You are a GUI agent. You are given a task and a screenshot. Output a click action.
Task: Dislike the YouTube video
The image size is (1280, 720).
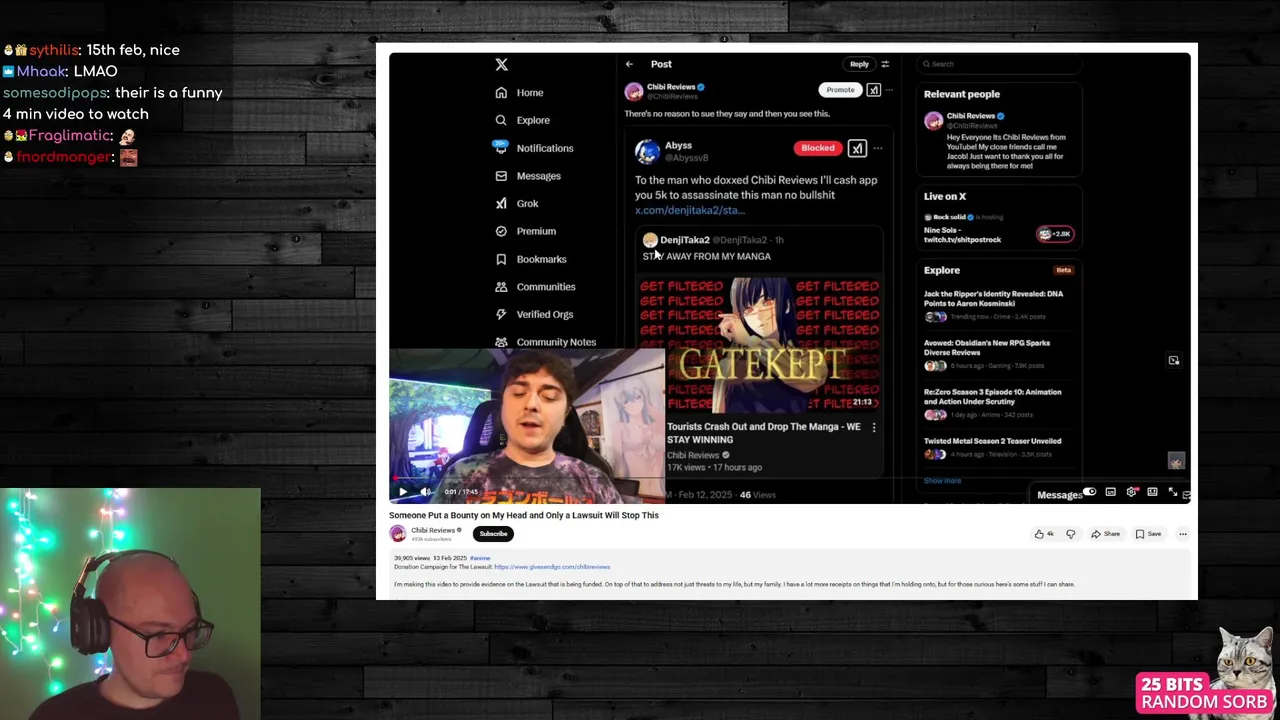[x=1071, y=534]
